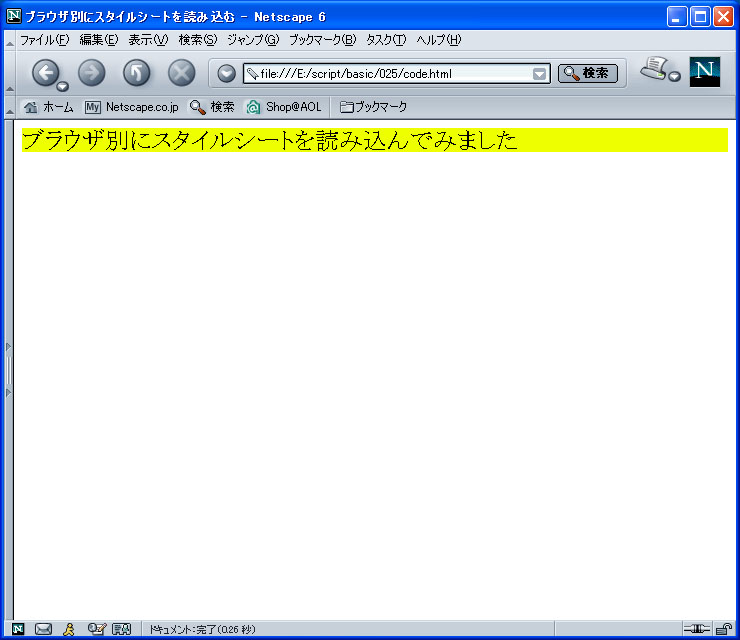The height and width of the screenshot is (640, 740).
Task: Reload the page with the Reload button
Action: pos(136,73)
